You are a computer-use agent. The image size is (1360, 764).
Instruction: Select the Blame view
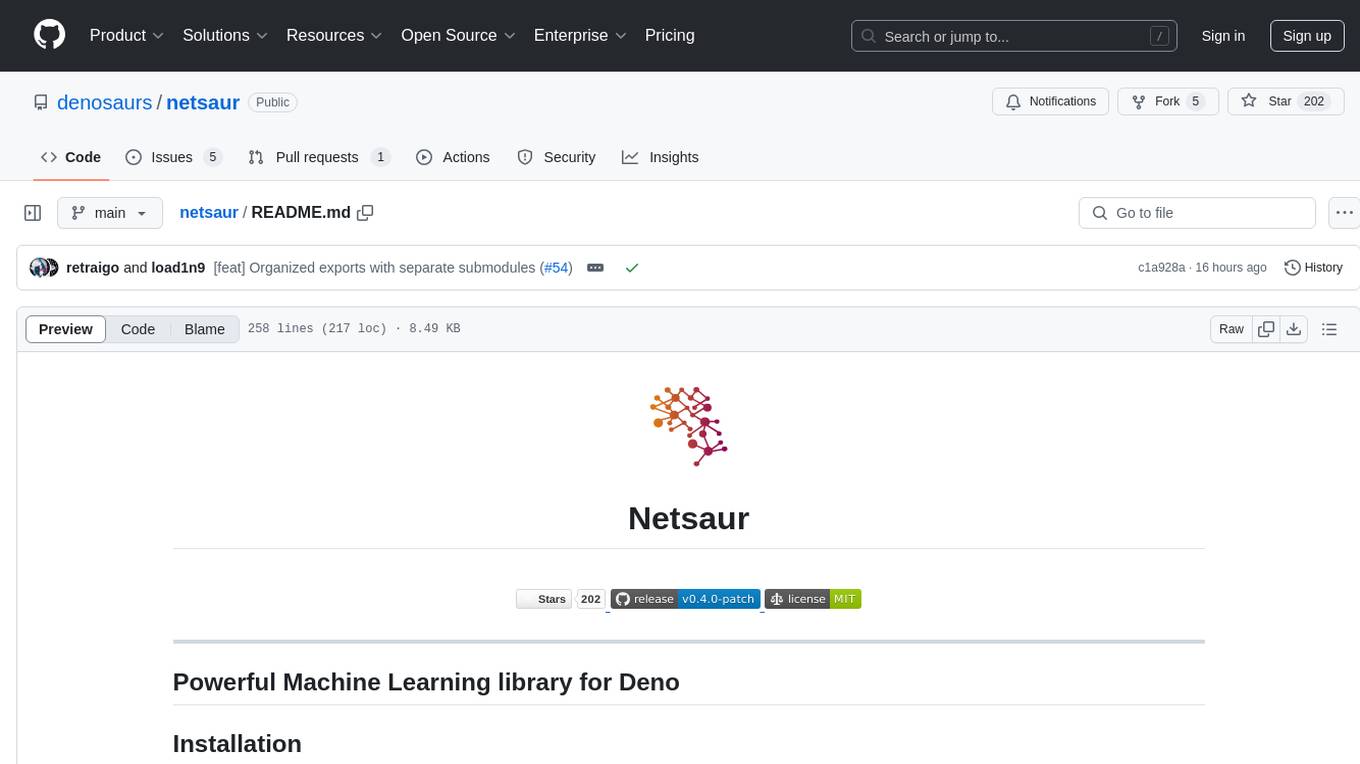(x=205, y=329)
